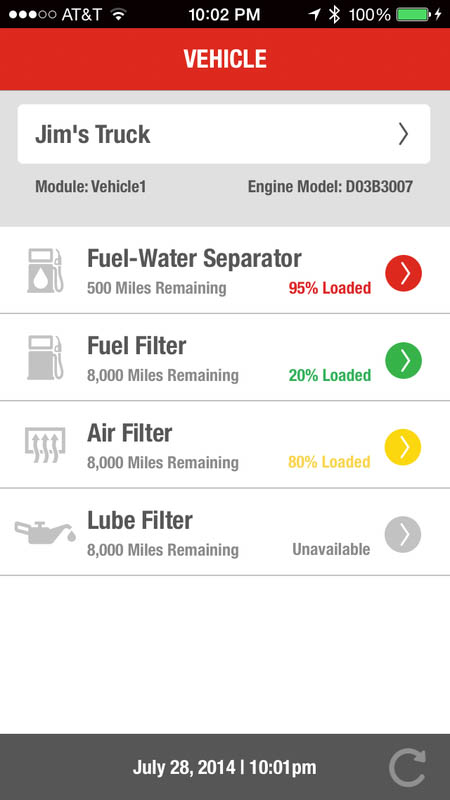
Task: Select the Air Filter row title
Action: click(x=130, y=434)
